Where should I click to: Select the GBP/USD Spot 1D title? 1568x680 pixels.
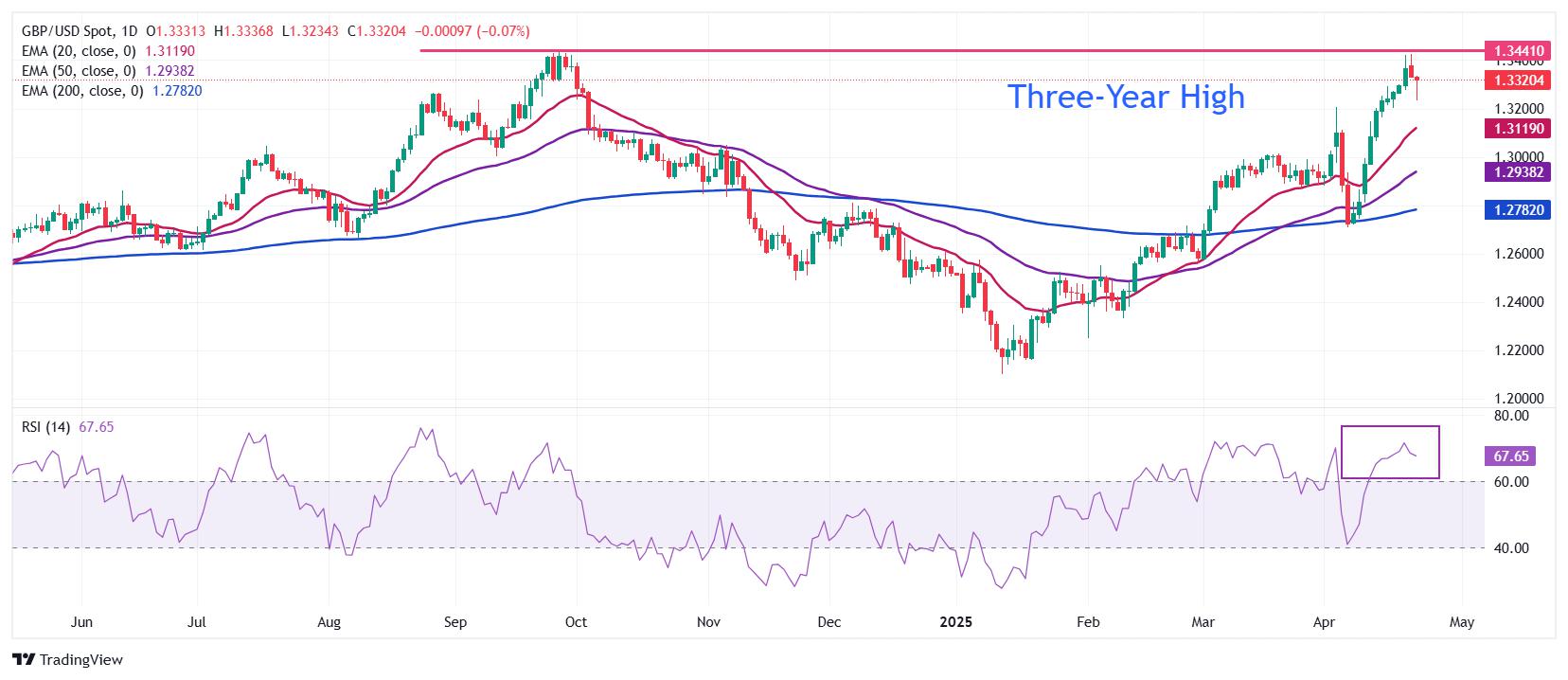point(80,31)
